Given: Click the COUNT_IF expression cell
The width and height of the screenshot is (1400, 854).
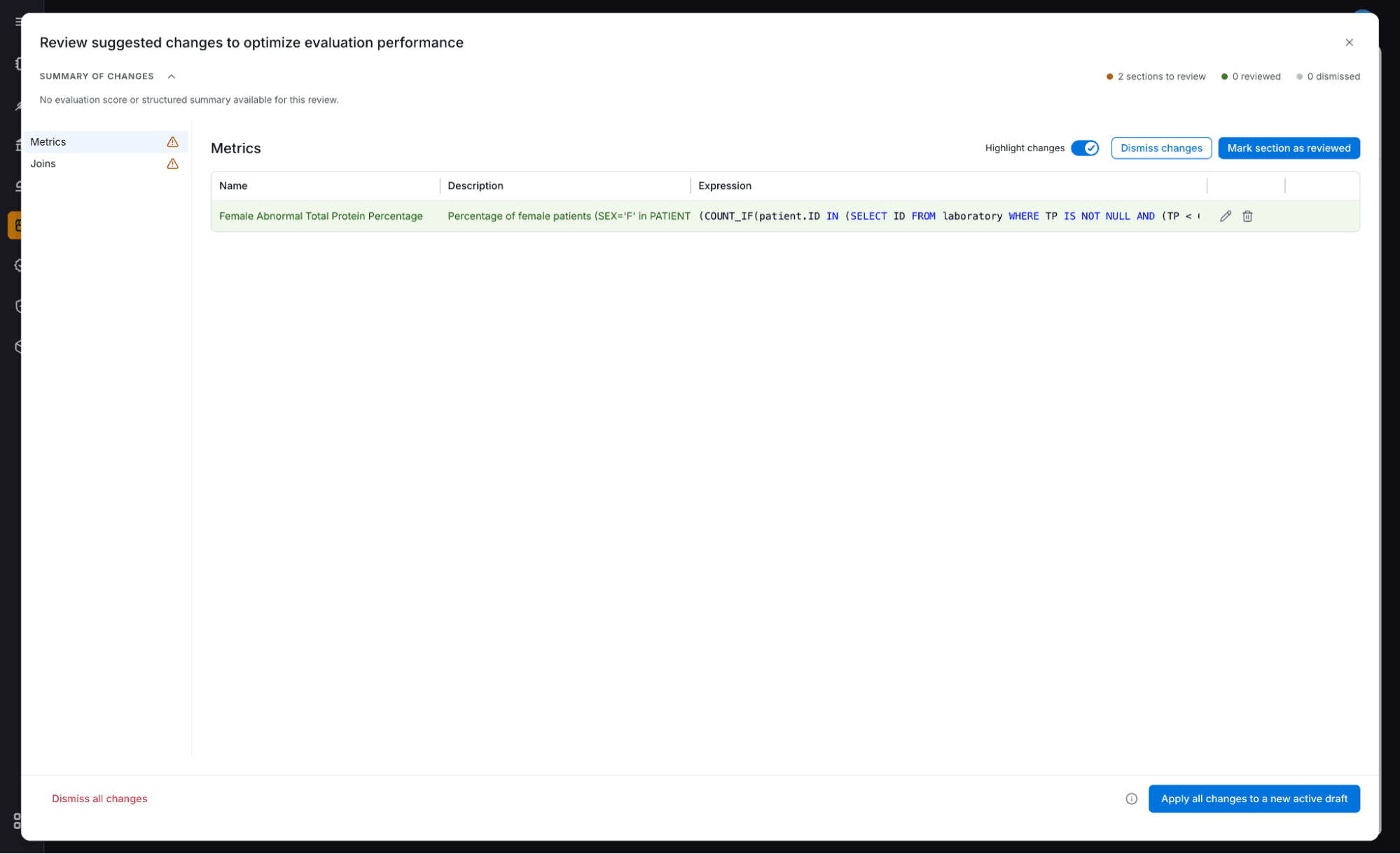Looking at the screenshot, I should 949,216.
